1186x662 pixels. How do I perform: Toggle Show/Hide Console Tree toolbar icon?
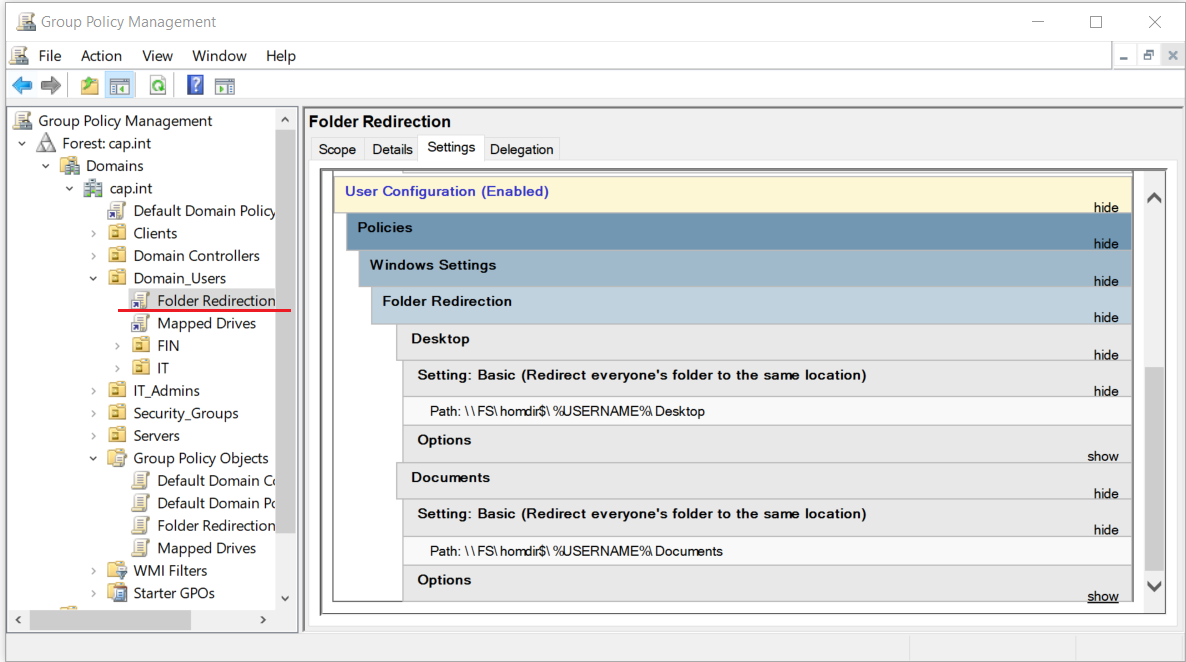pyautogui.click(x=120, y=86)
